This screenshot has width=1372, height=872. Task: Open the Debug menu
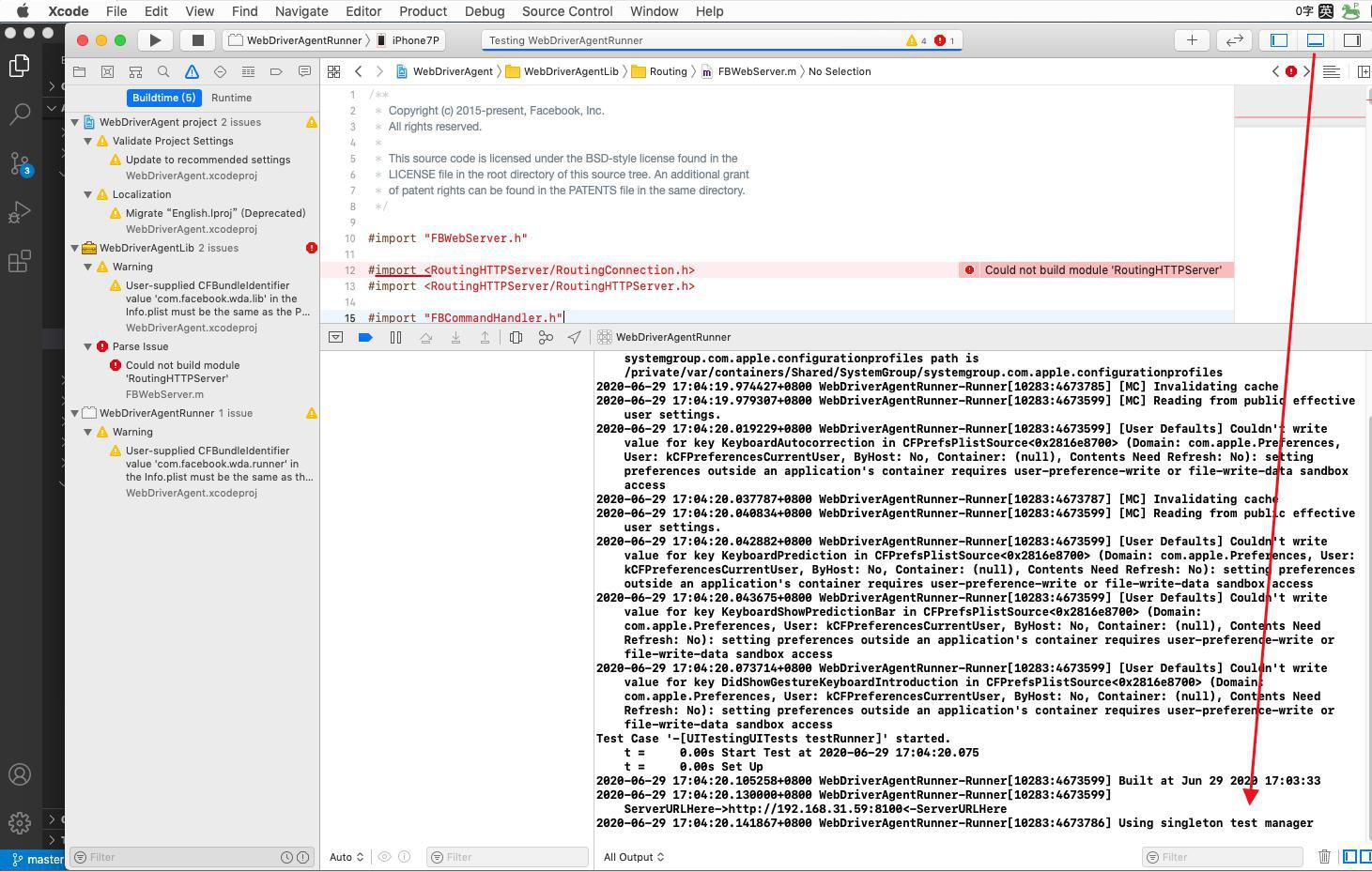click(485, 11)
